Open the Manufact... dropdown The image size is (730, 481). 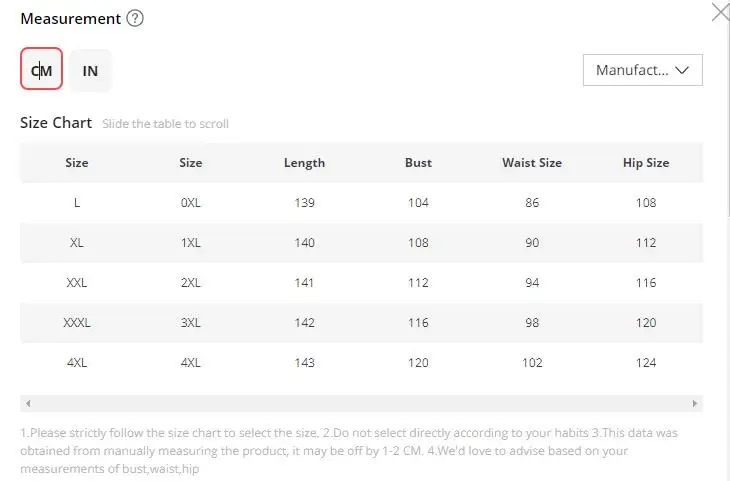click(642, 70)
